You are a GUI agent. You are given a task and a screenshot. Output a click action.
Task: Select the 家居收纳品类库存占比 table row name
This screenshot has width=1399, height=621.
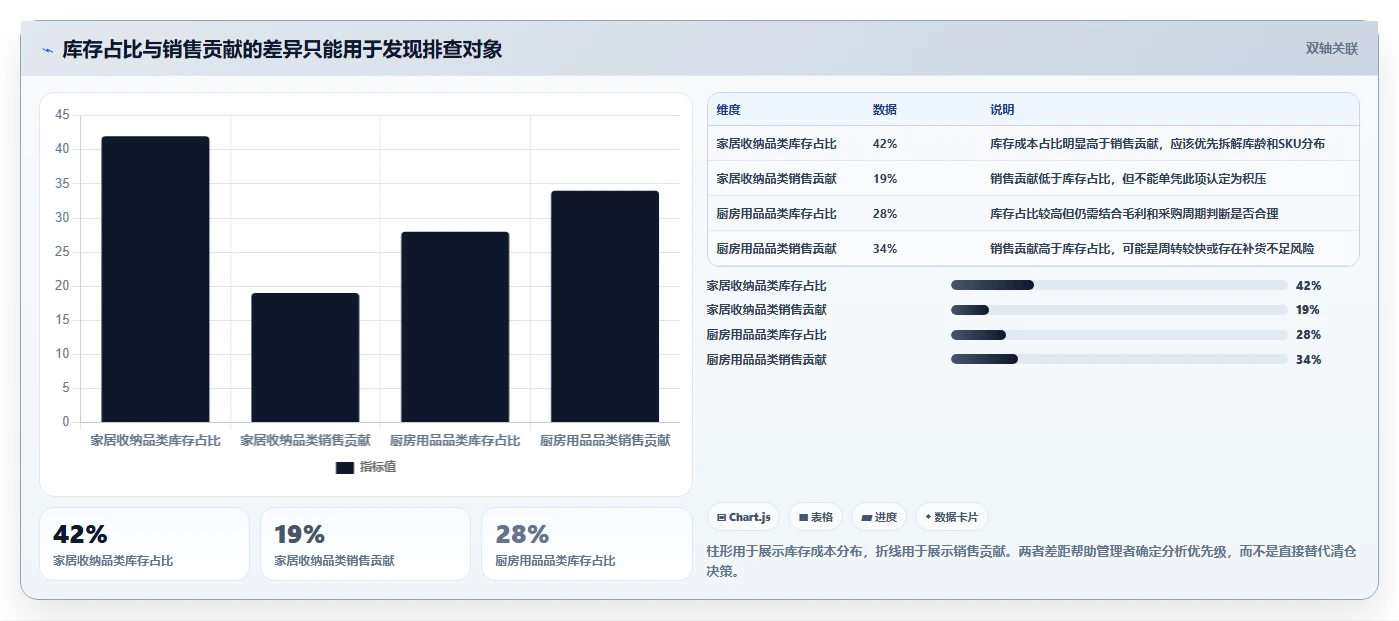click(x=777, y=144)
